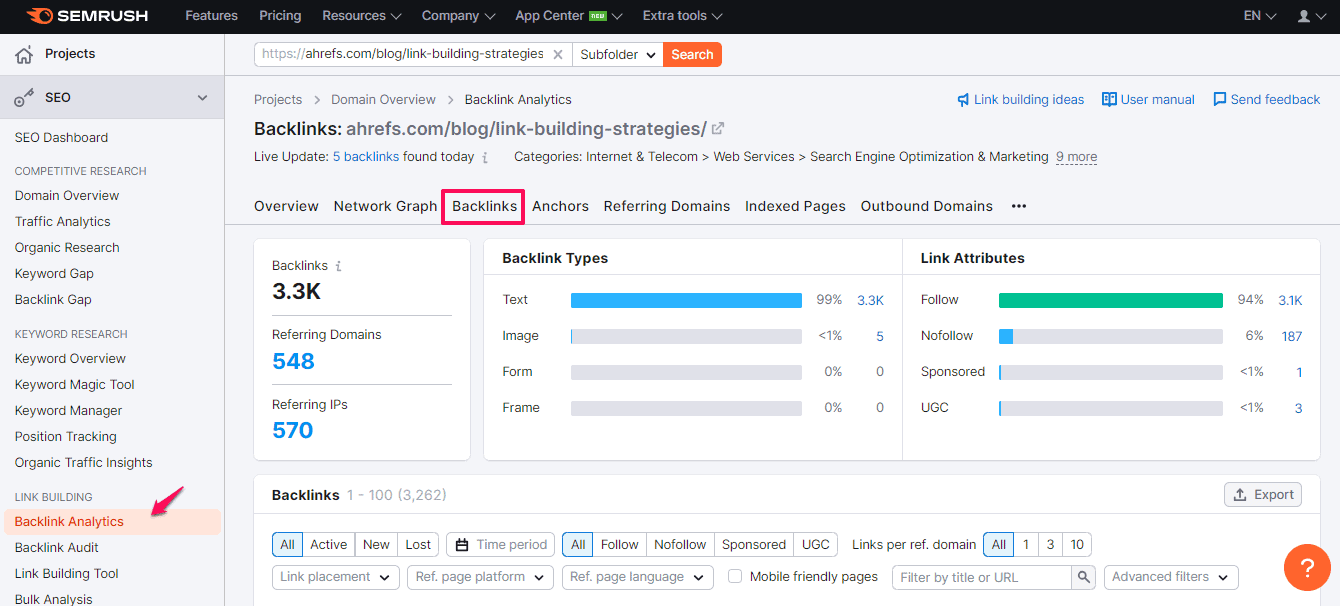The height and width of the screenshot is (606, 1340).
Task: Click the Filter by title or URL field
Action: (x=982, y=577)
